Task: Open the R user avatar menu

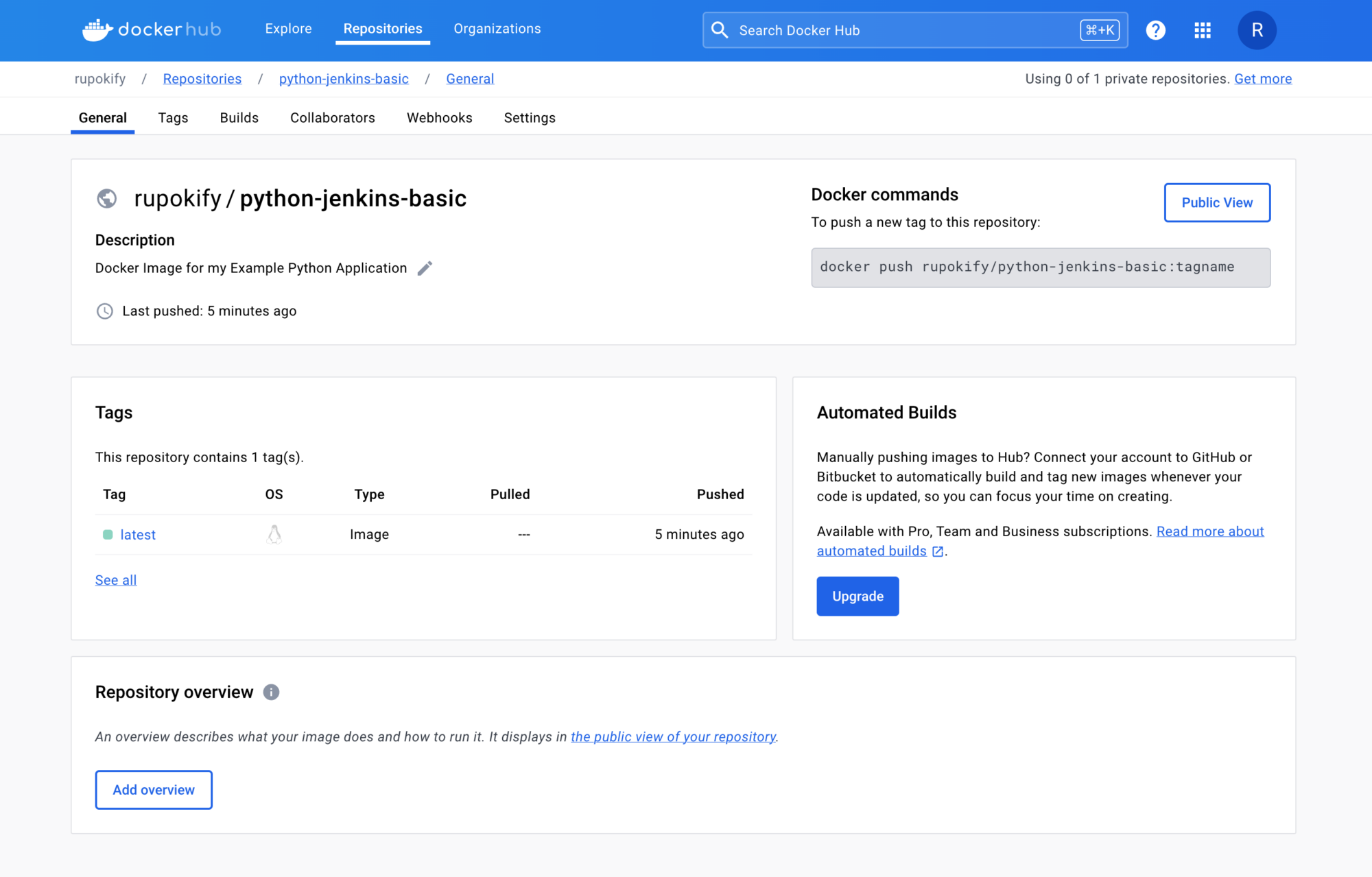Action: [1257, 30]
